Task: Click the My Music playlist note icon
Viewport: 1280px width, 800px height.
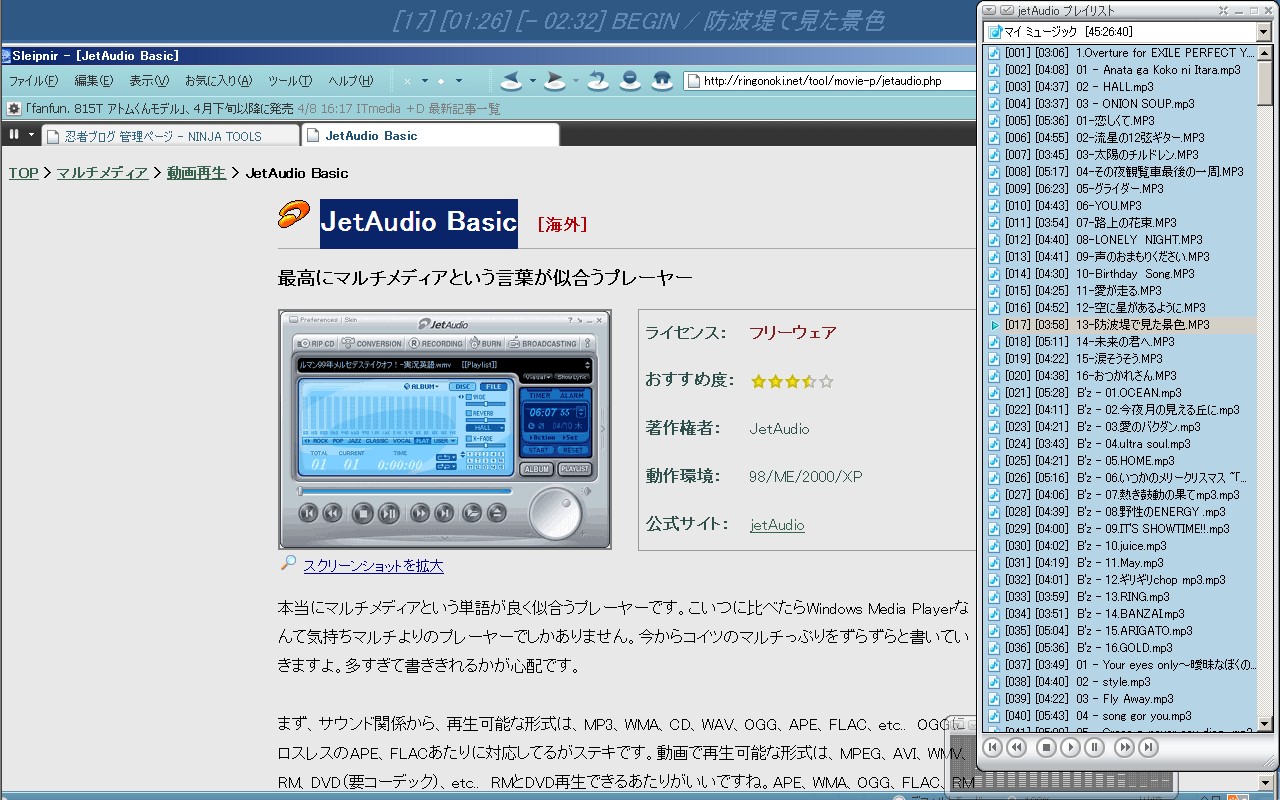Action: (995, 32)
